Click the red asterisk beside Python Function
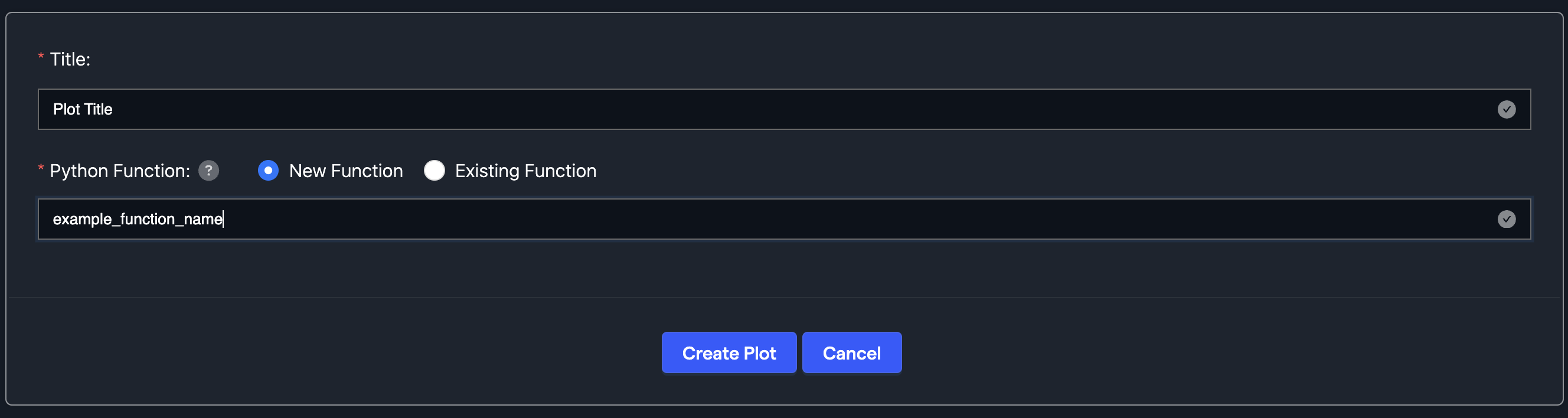The width and height of the screenshot is (1568, 418). pos(40,168)
